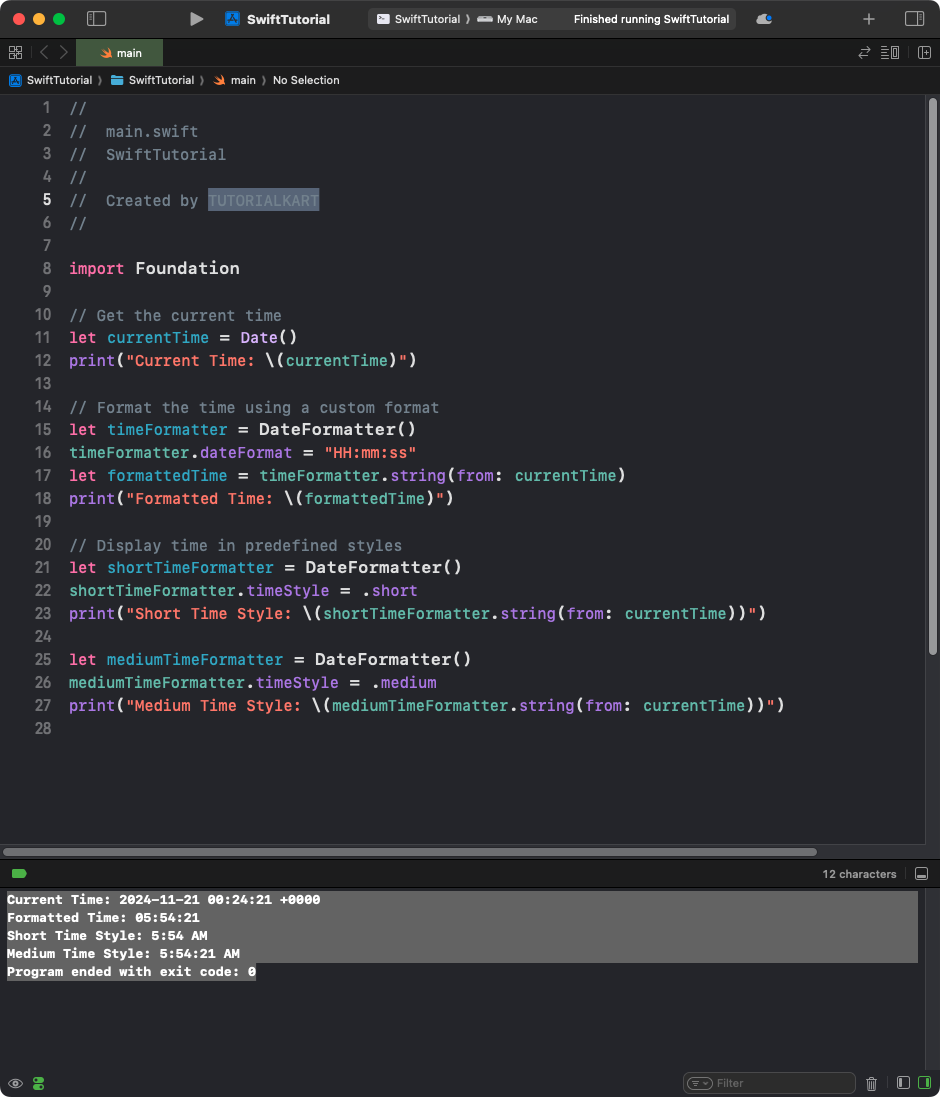Click Short Time Style output line
Viewport: 940px width, 1097px height.
107,935
